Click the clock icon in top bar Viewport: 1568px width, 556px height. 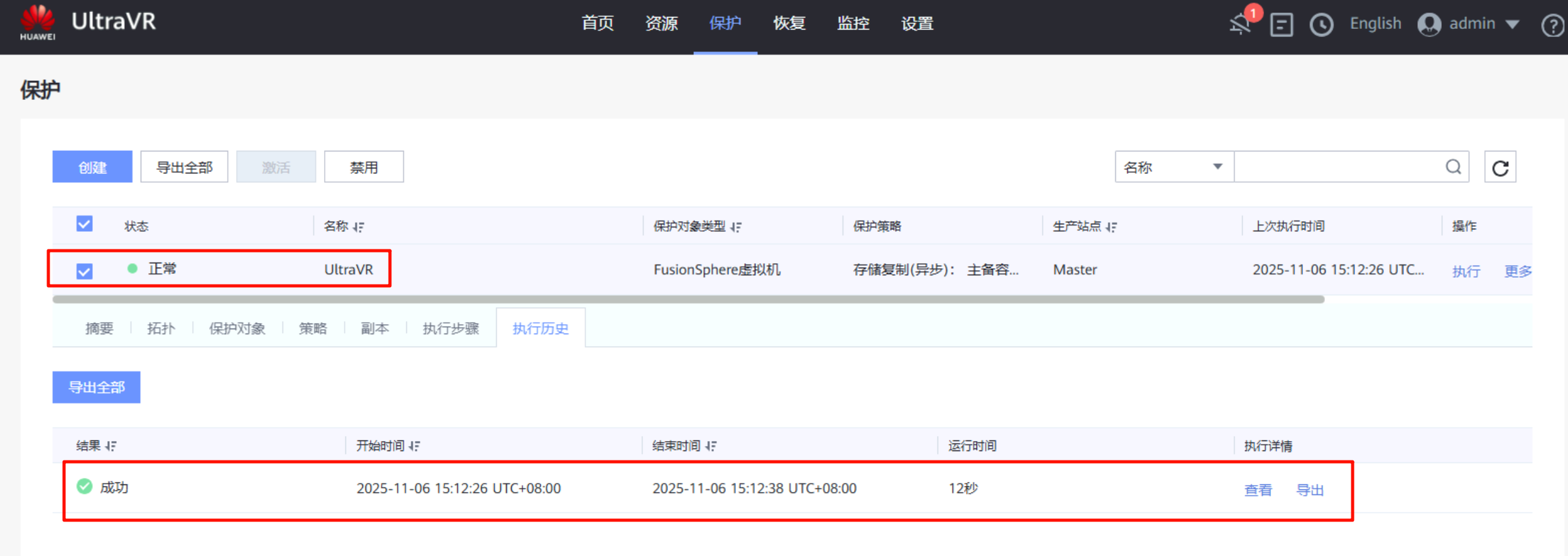tap(1321, 25)
